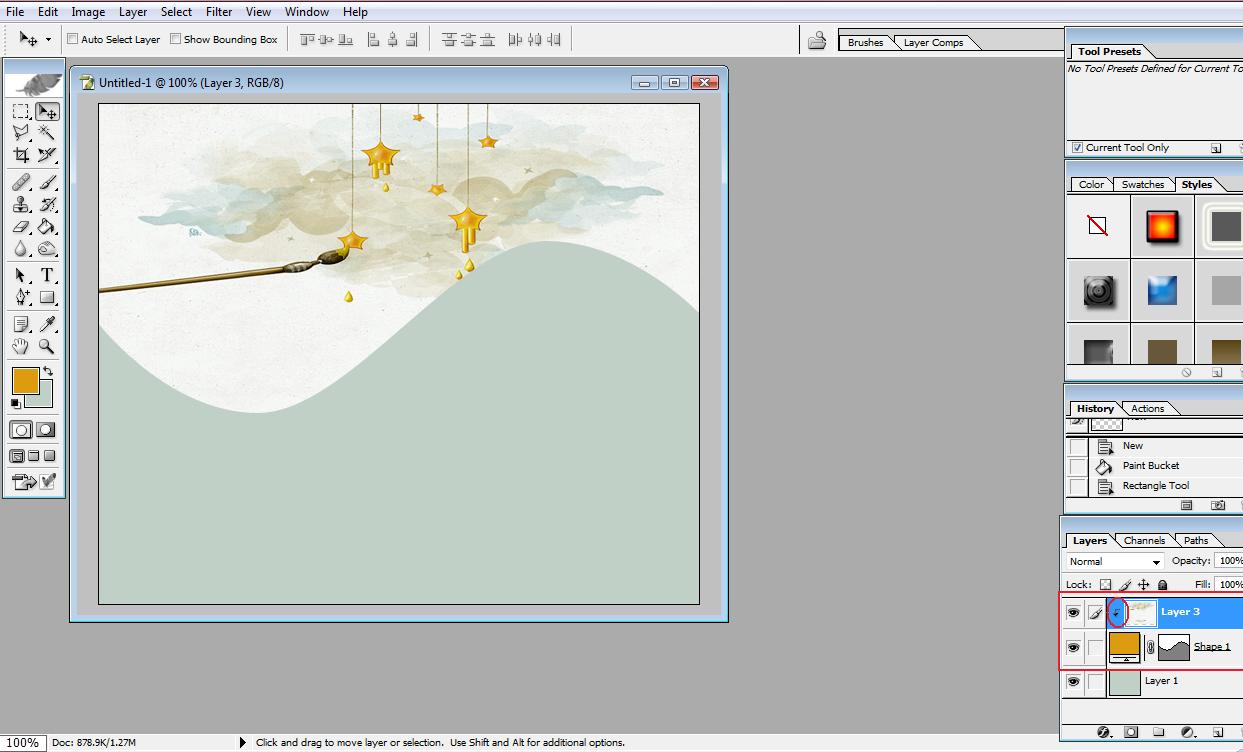This screenshot has width=1243, height=752.
Task: Open the zoom percentage field in status bar
Action: coord(22,743)
